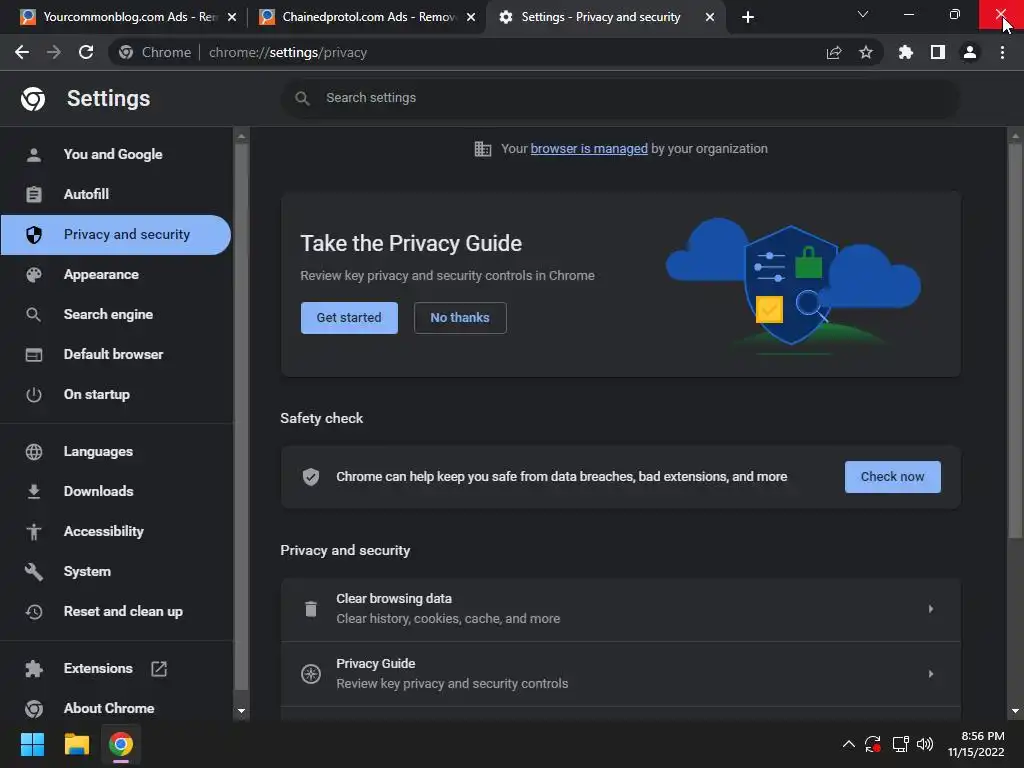Click the Downloads arrow icon
The height and width of the screenshot is (768, 1024).
[x=33, y=492]
